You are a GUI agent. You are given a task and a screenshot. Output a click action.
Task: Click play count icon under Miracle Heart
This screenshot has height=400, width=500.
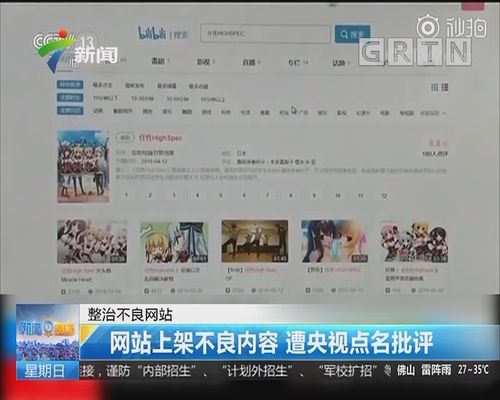pos(63,292)
